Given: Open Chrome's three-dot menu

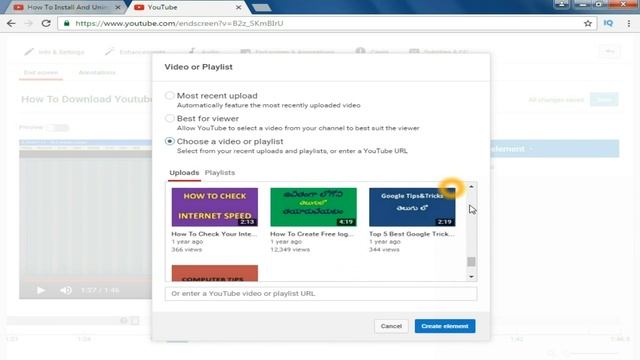Looking at the screenshot, I should point(629,23).
